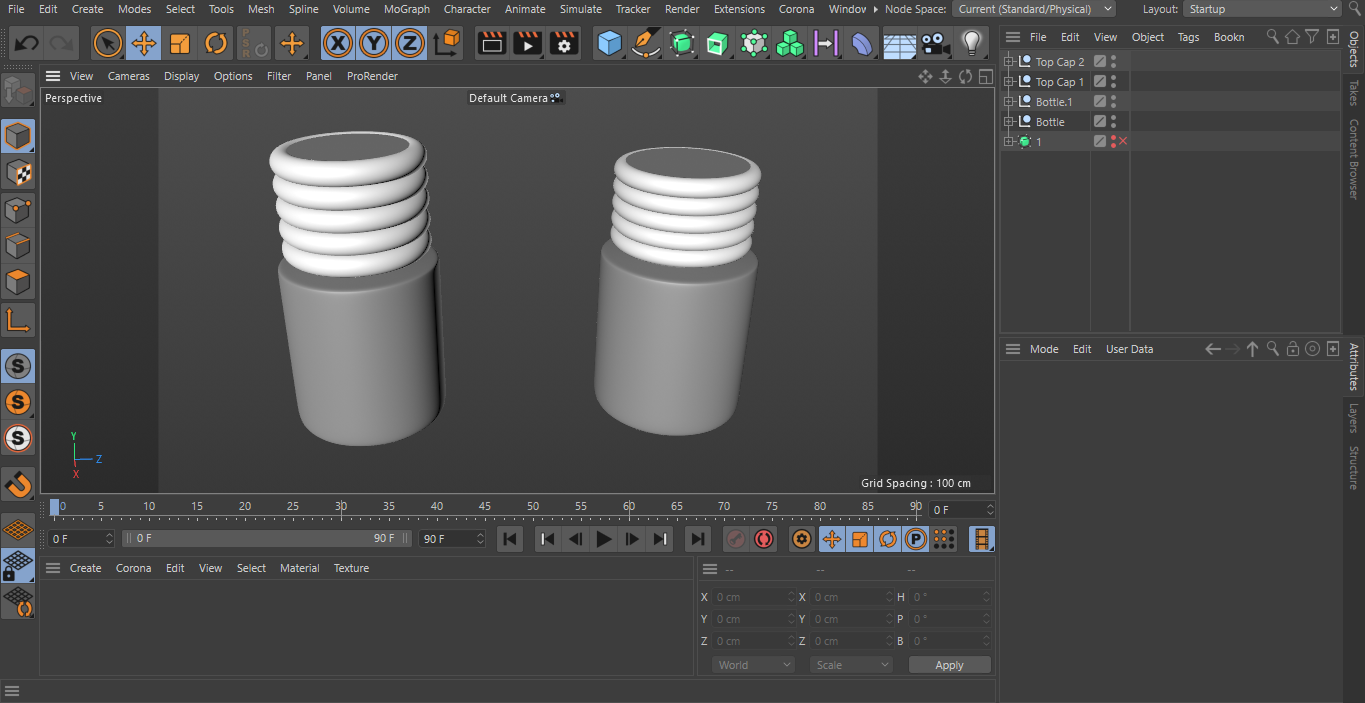
Task: Click frame 30 on the timeline ruler
Action: click(341, 508)
